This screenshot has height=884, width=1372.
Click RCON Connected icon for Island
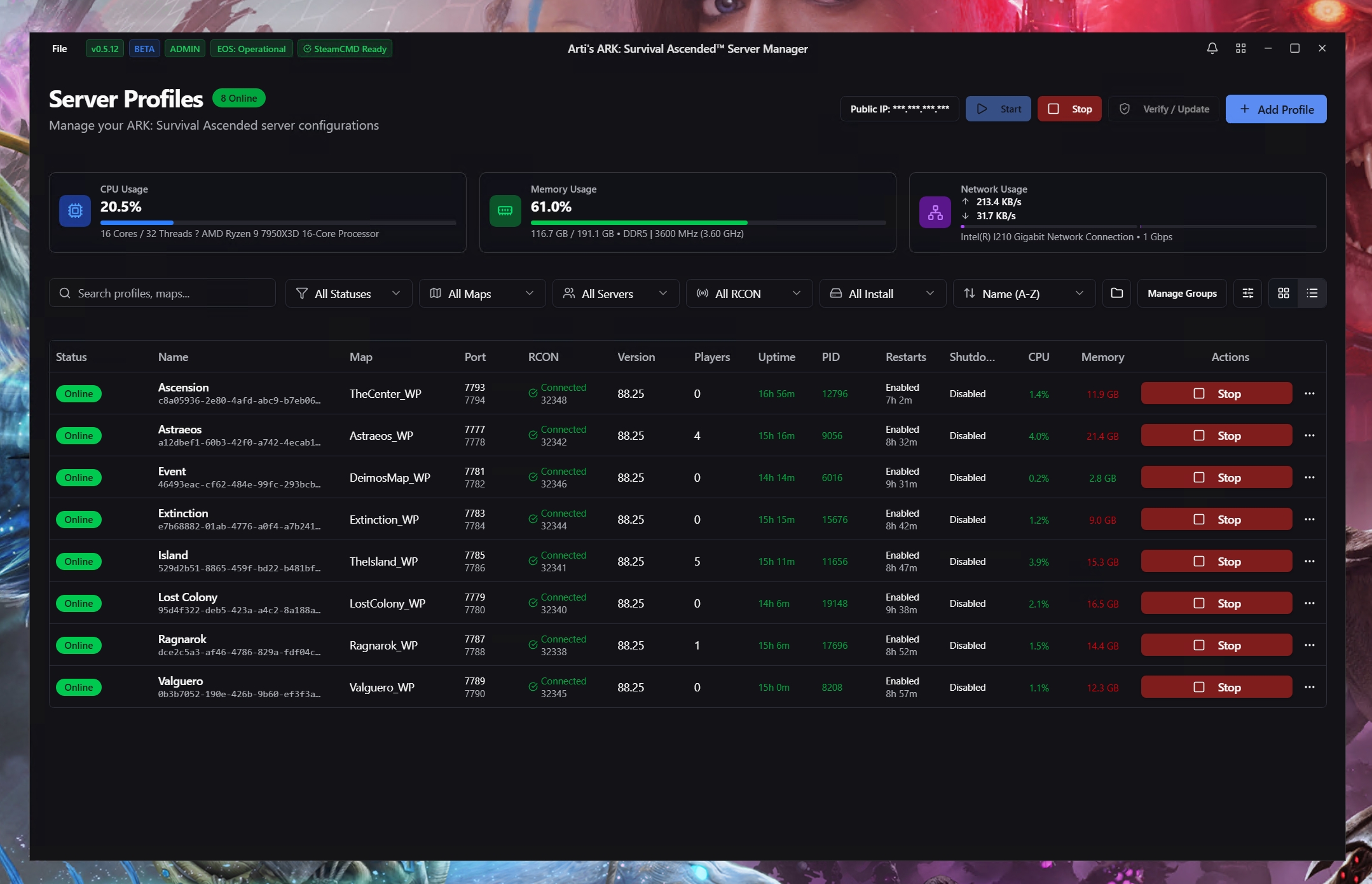click(533, 561)
